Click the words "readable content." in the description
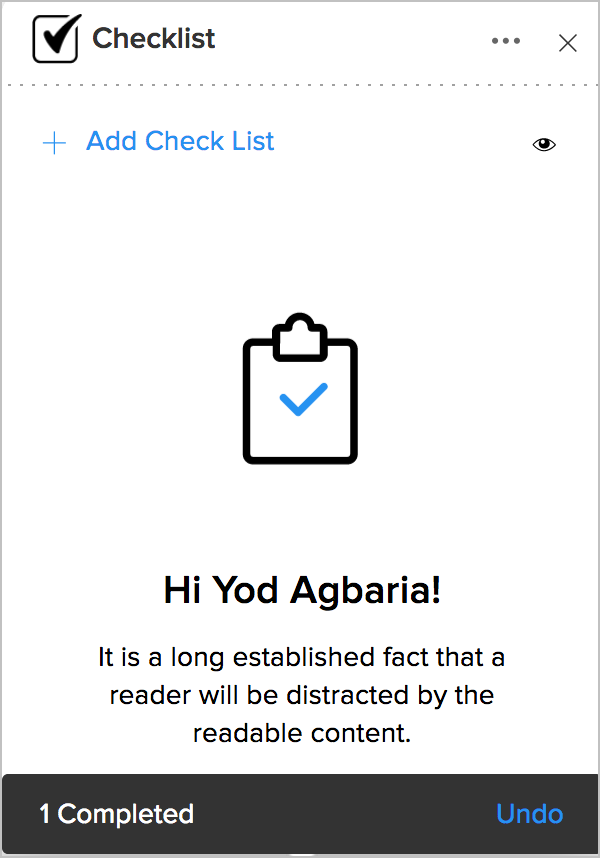 (x=302, y=733)
